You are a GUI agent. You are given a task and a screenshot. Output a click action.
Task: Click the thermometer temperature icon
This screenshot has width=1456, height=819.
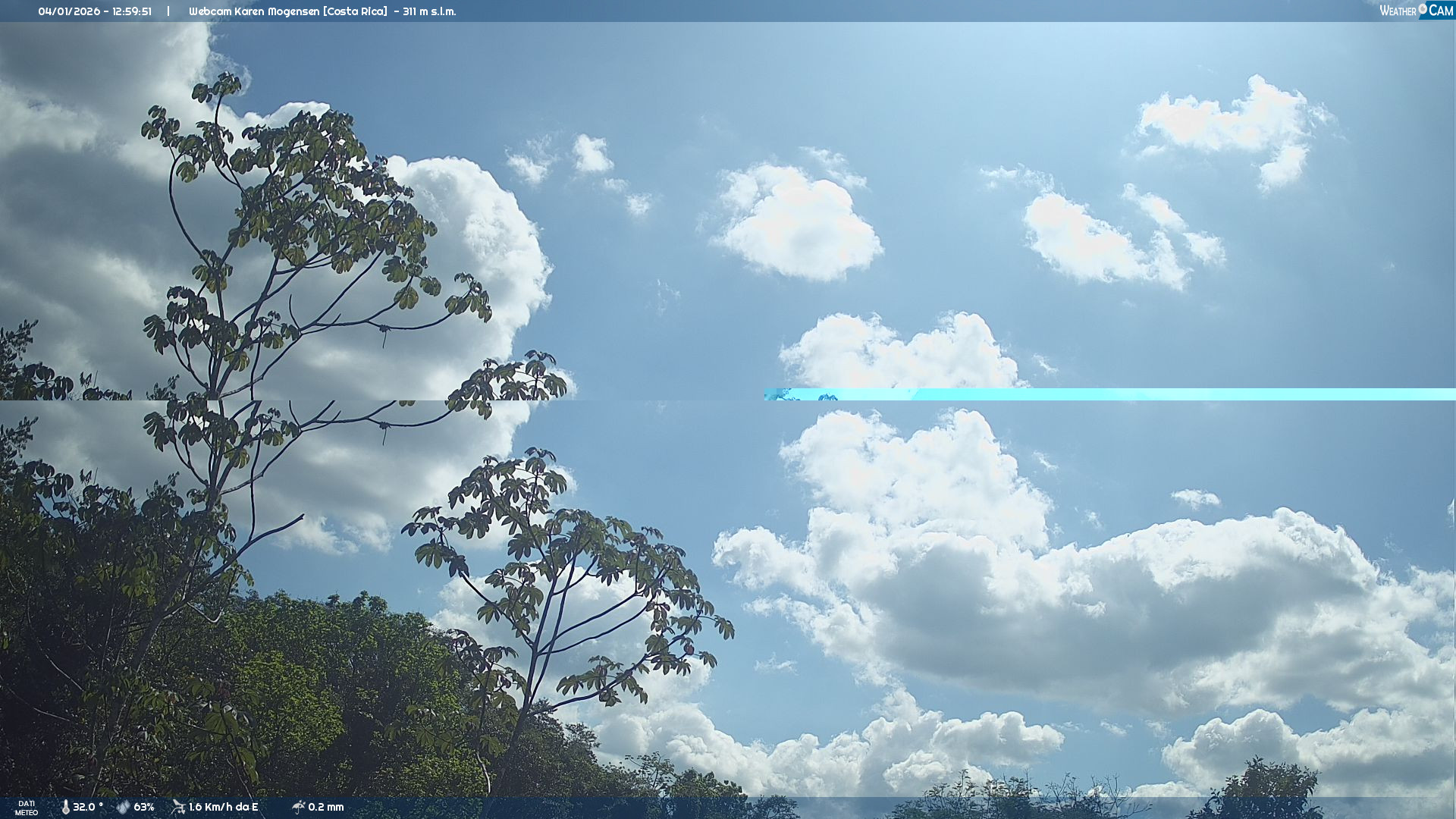[65, 807]
